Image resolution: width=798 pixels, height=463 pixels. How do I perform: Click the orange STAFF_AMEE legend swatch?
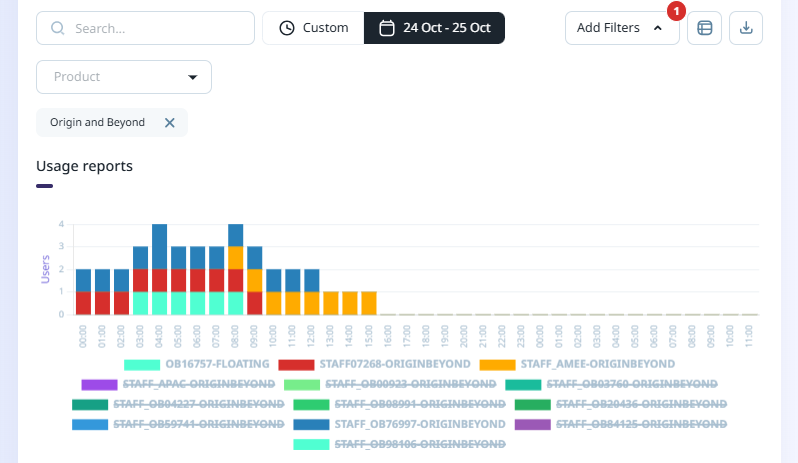[497, 365]
